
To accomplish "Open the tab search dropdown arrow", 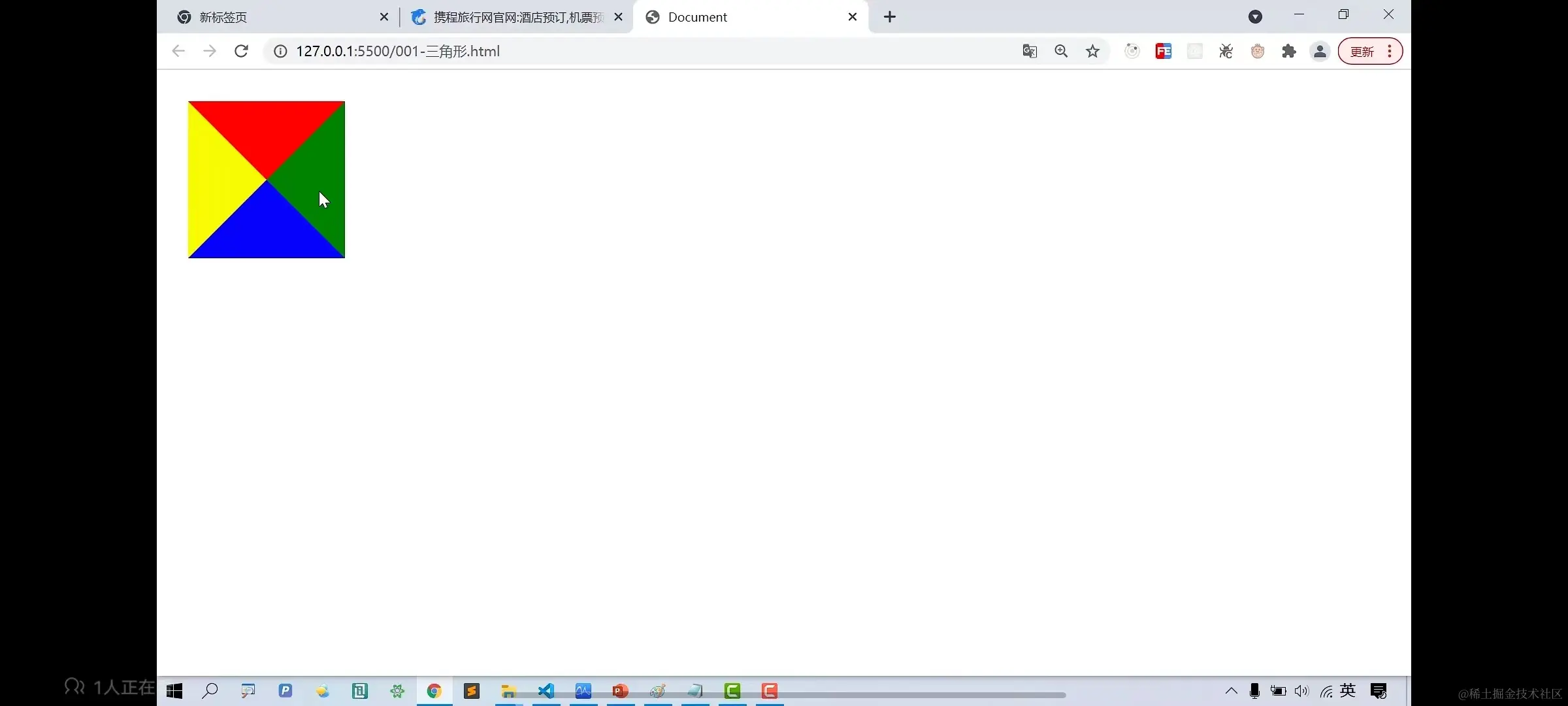I will pyautogui.click(x=1255, y=17).
